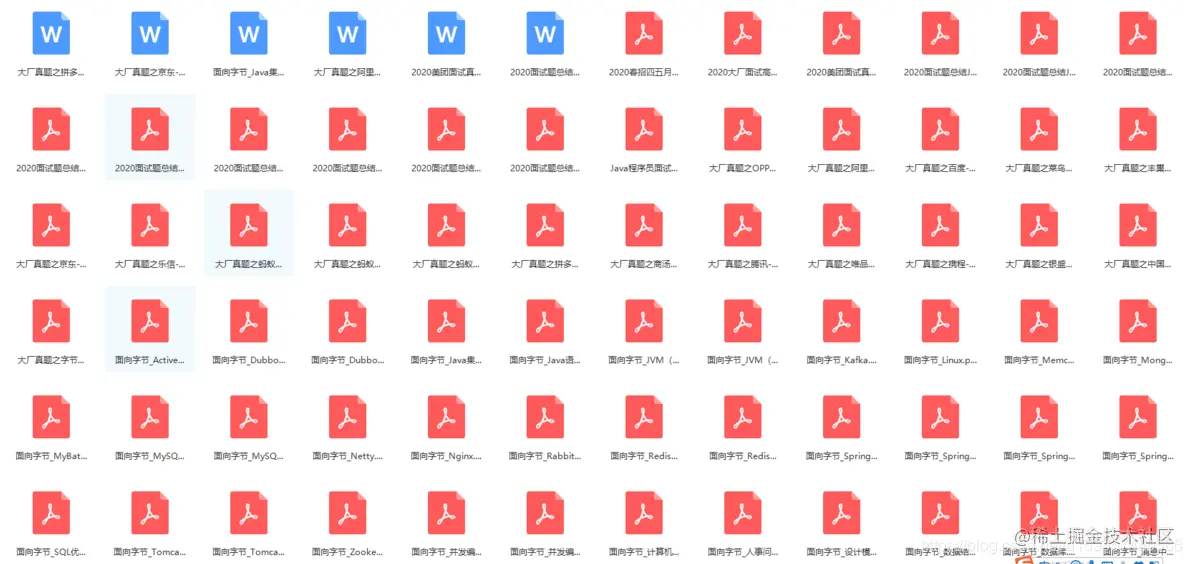Select the Word file 大厂真题之拼多
The width and height of the screenshot is (1192, 564).
pos(51,34)
